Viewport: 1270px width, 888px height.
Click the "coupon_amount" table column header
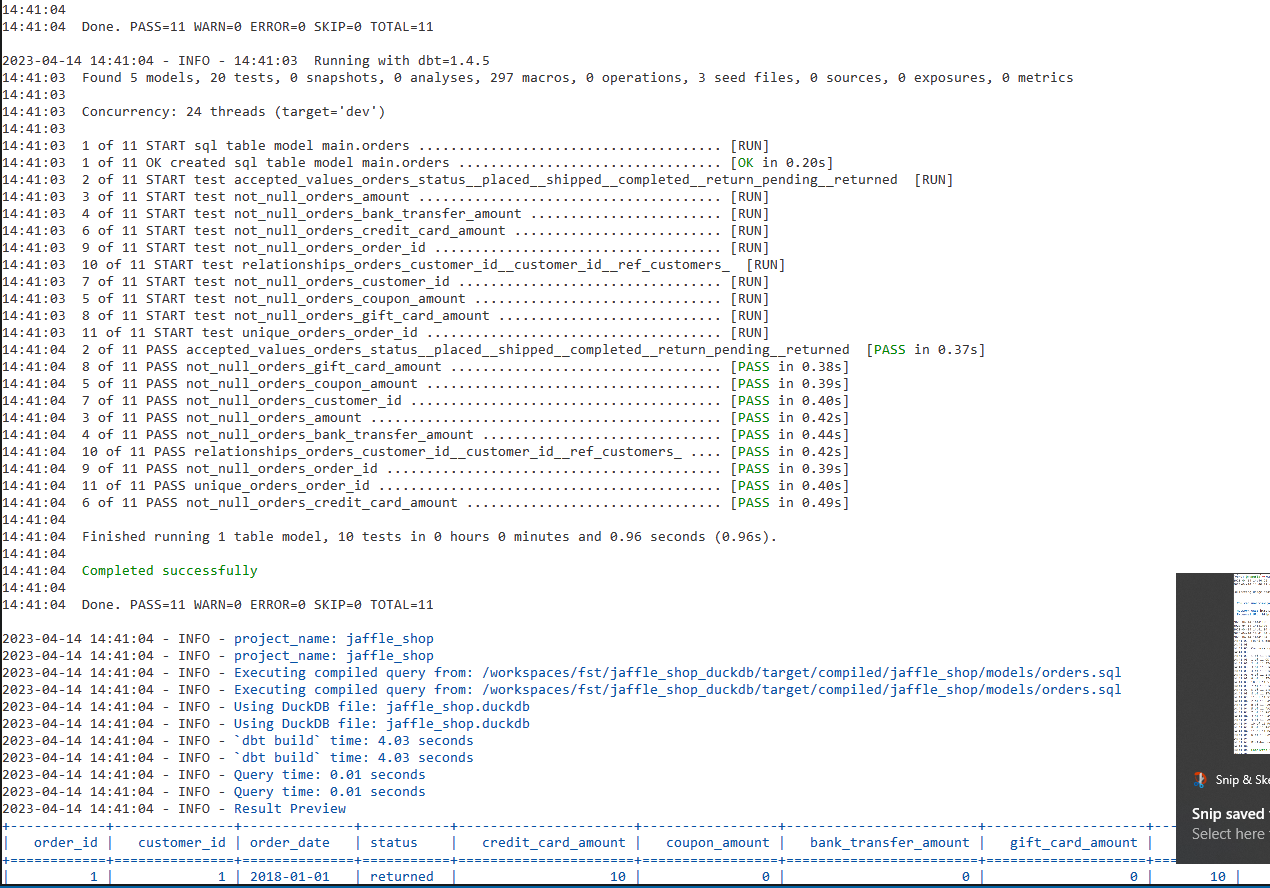(718, 843)
